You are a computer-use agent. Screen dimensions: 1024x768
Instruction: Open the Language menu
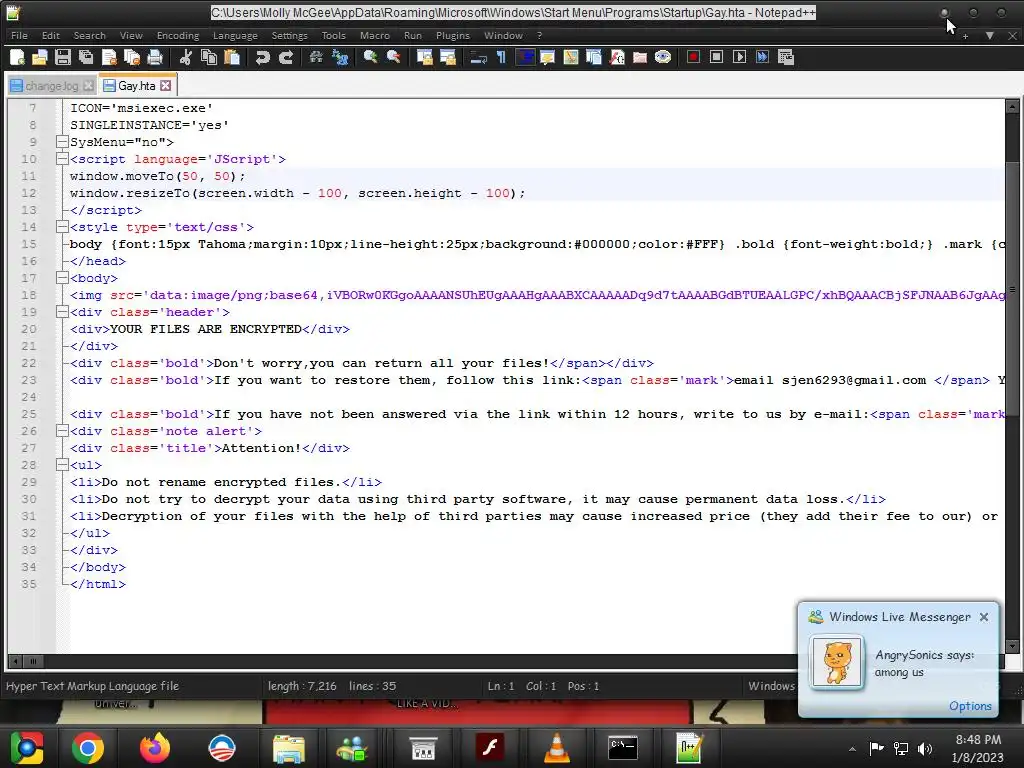point(235,35)
